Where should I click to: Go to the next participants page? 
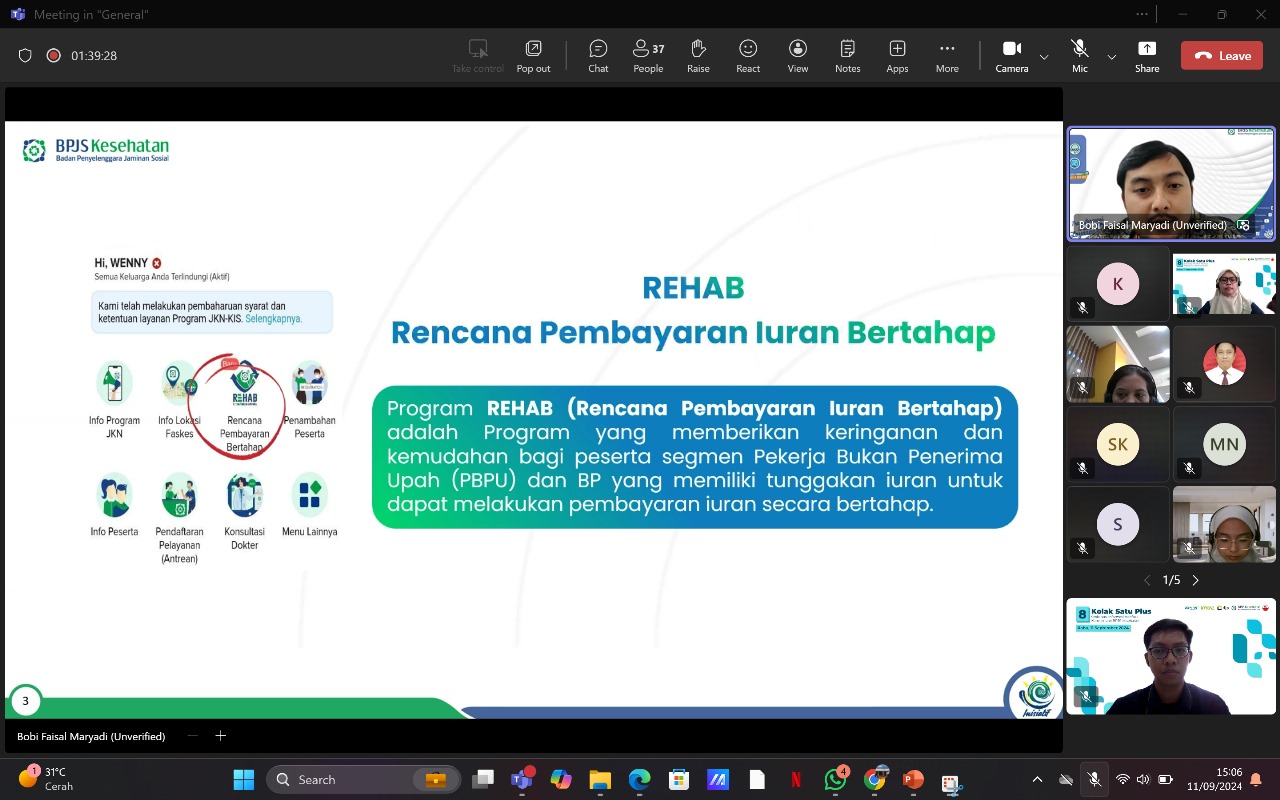(1195, 580)
